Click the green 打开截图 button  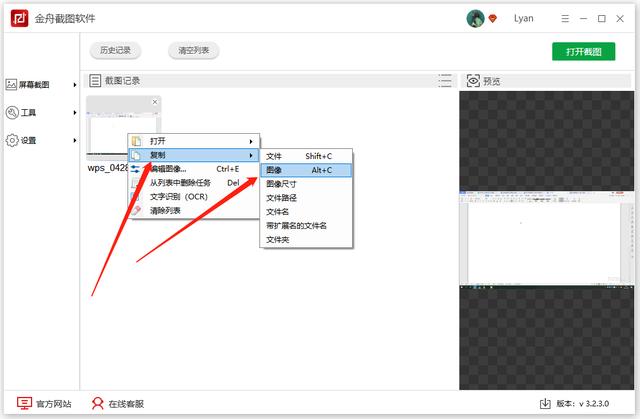[583, 51]
